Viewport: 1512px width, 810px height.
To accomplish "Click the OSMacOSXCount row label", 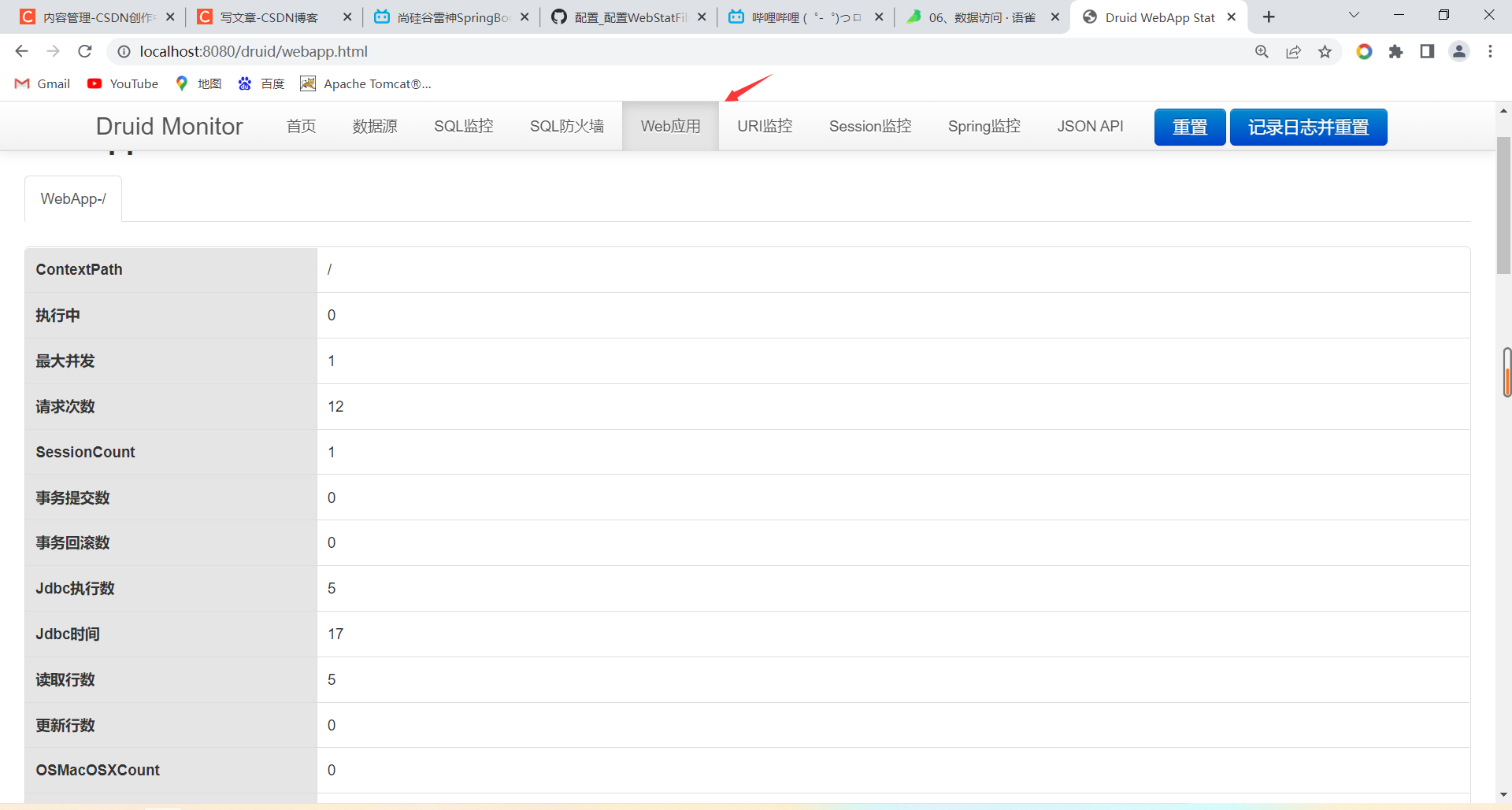I will click(x=98, y=770).
